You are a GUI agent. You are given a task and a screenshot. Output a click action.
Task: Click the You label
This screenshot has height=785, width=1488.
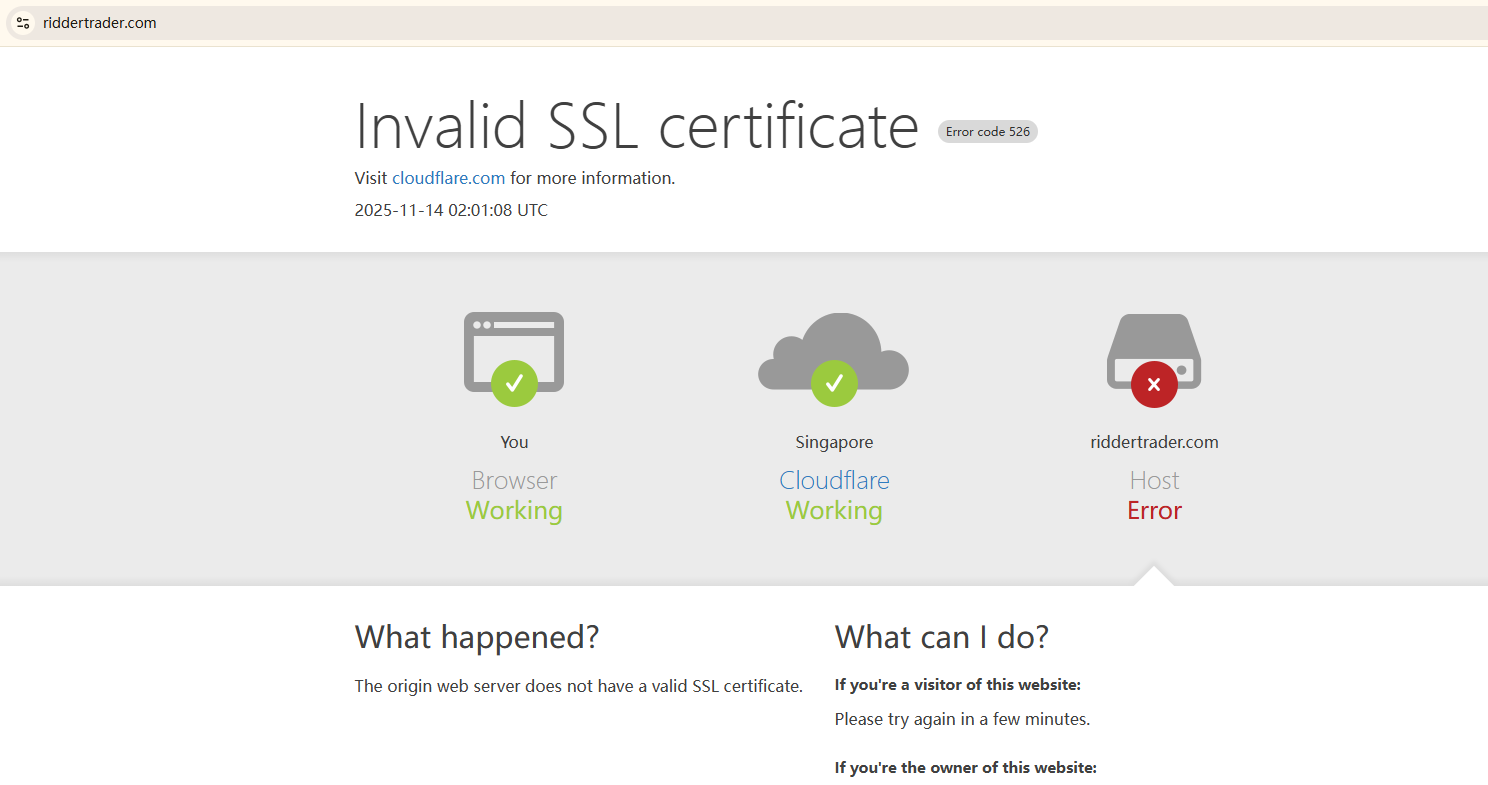coord(514,442)
